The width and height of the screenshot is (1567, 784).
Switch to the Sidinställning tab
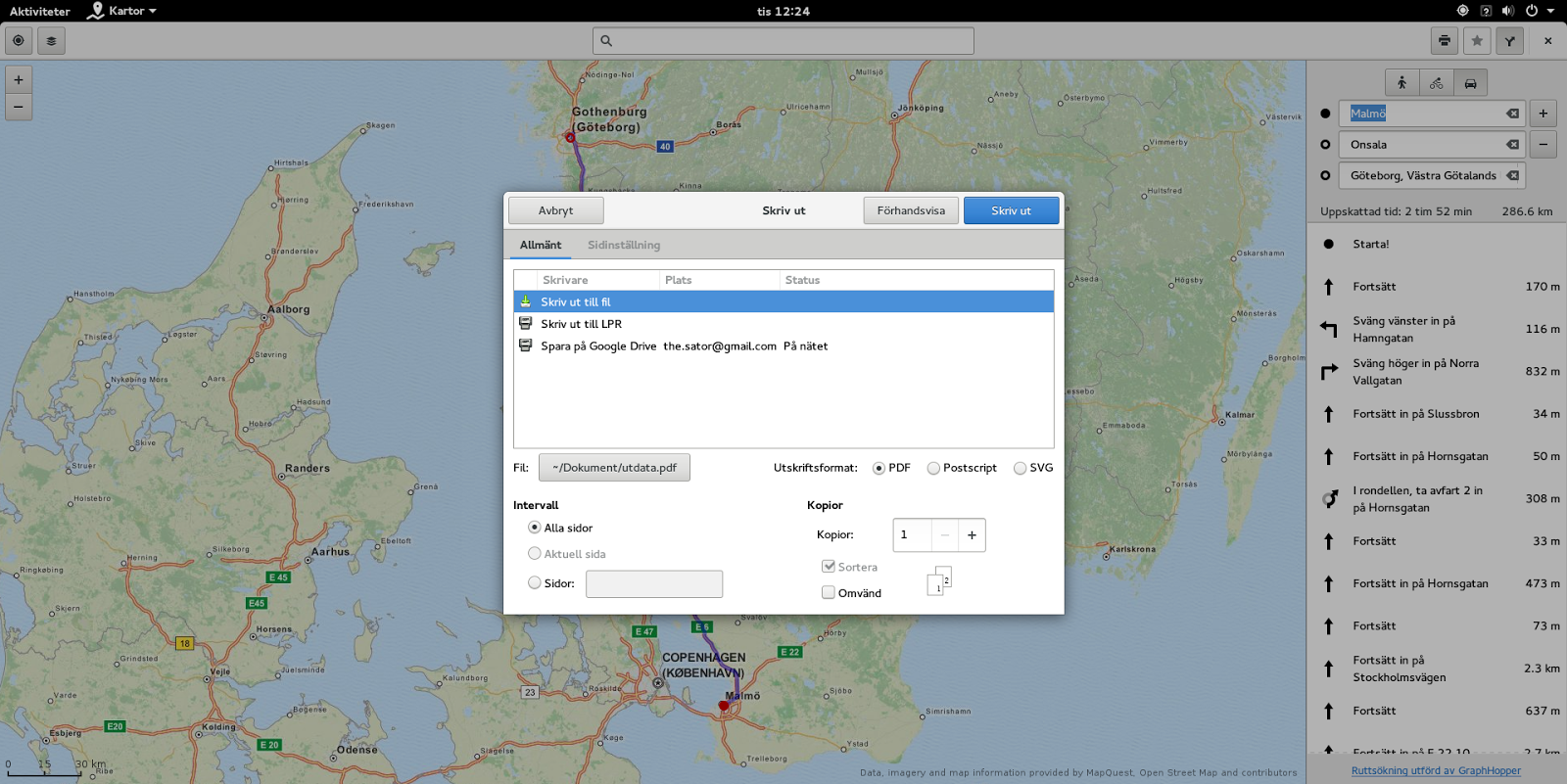click(624, 245)
